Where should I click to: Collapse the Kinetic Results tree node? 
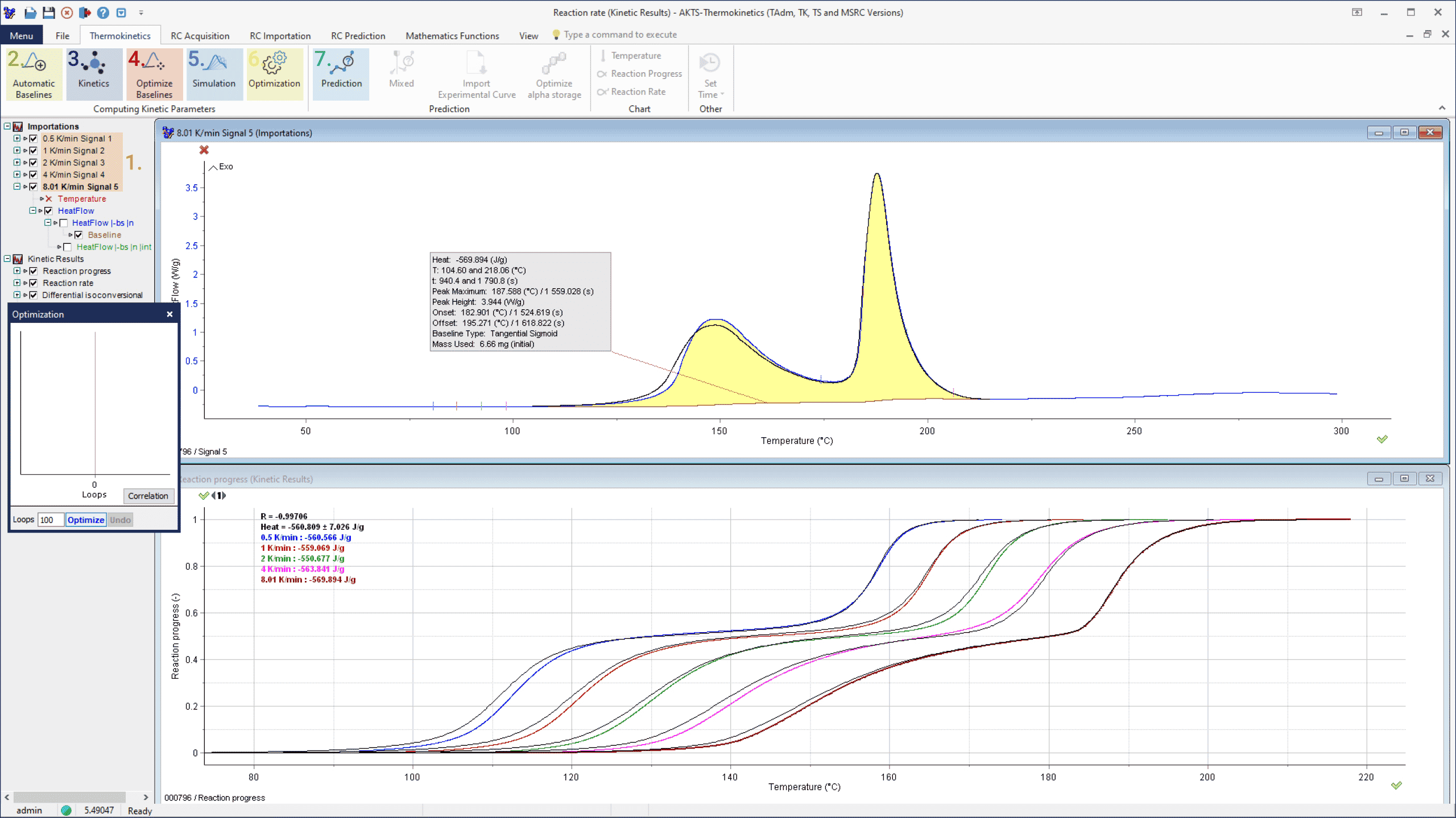click(x=7, y=259)
